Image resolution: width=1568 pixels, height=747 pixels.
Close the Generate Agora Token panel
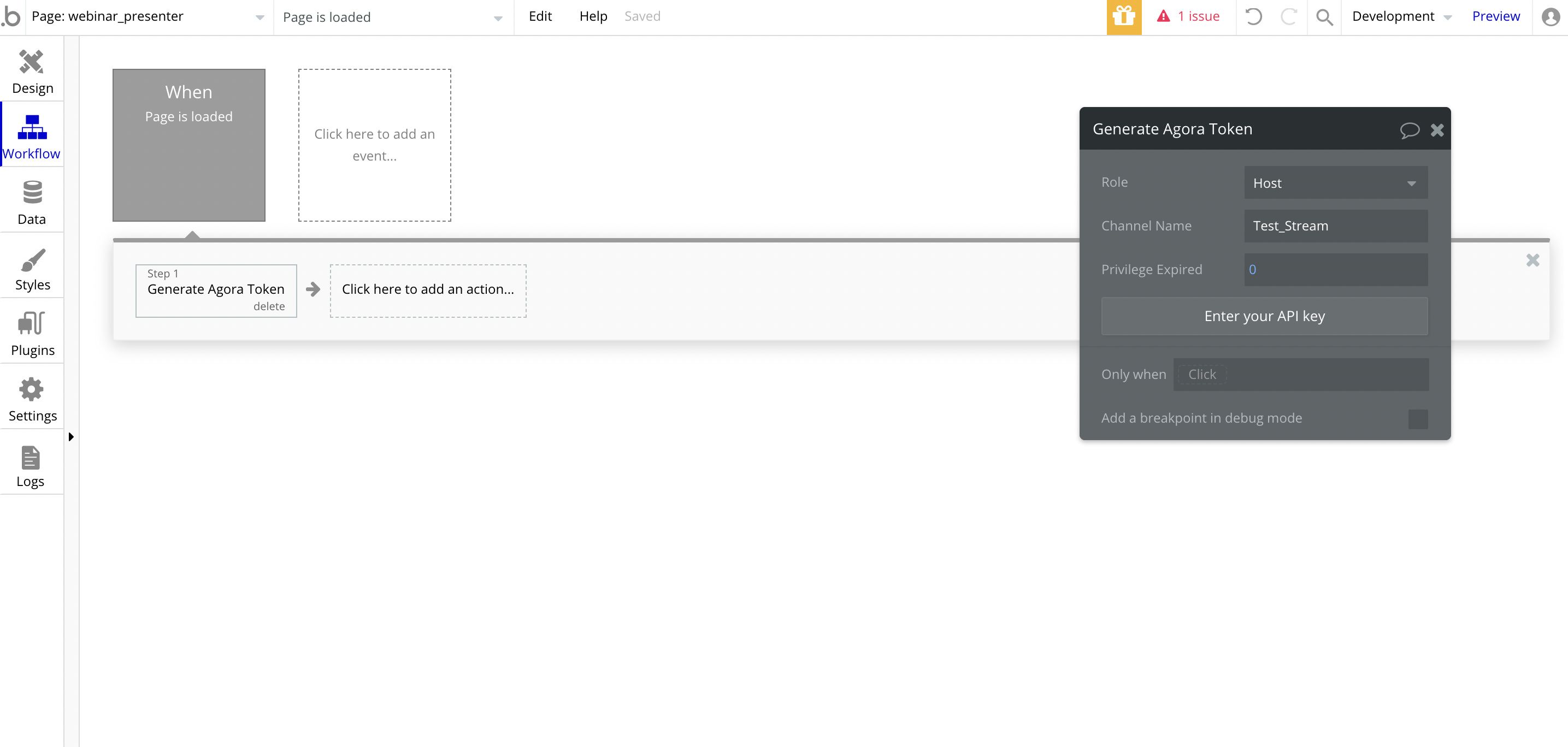[1436, 129]
